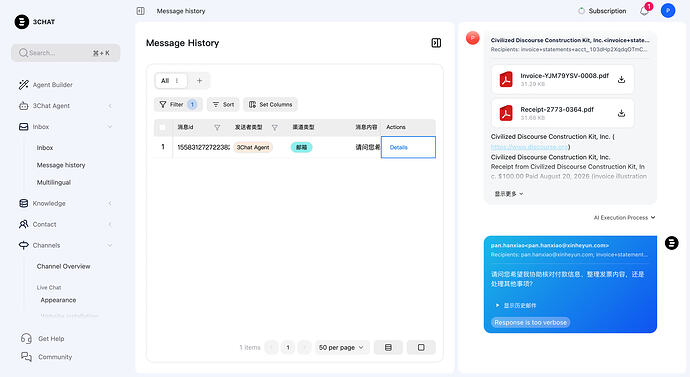The image size is (690, 377).
Task: Click the Channels icon
Action: click(24, 245)
